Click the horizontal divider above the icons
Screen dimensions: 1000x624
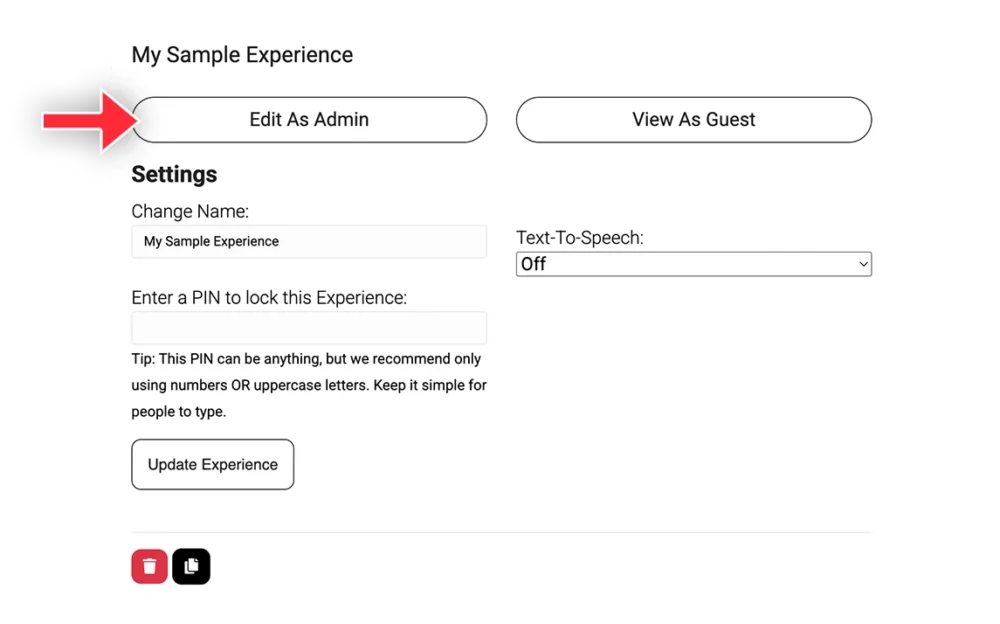tap(501, 532)
